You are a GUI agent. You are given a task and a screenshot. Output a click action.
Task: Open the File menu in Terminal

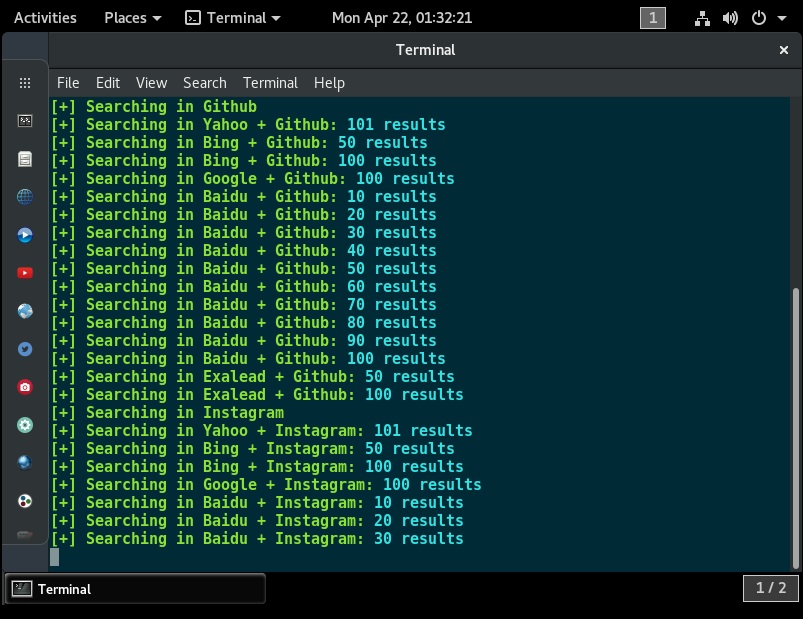pyautogui.click(x=67, y=83)
